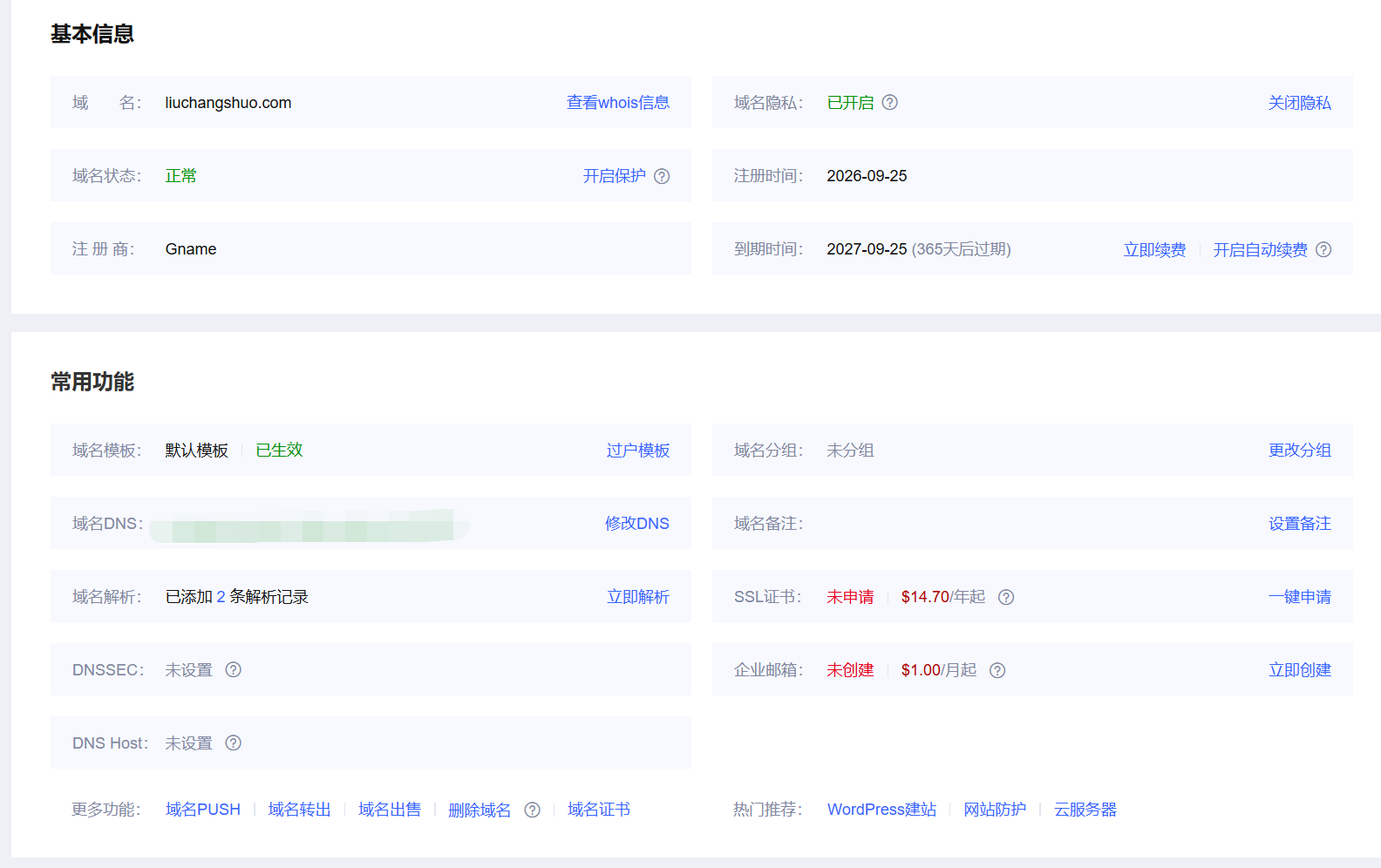The height and width of the screenshot is (868, 1381).
Task: Open WordPress建站 recommendation link
Action: (881, 809)
